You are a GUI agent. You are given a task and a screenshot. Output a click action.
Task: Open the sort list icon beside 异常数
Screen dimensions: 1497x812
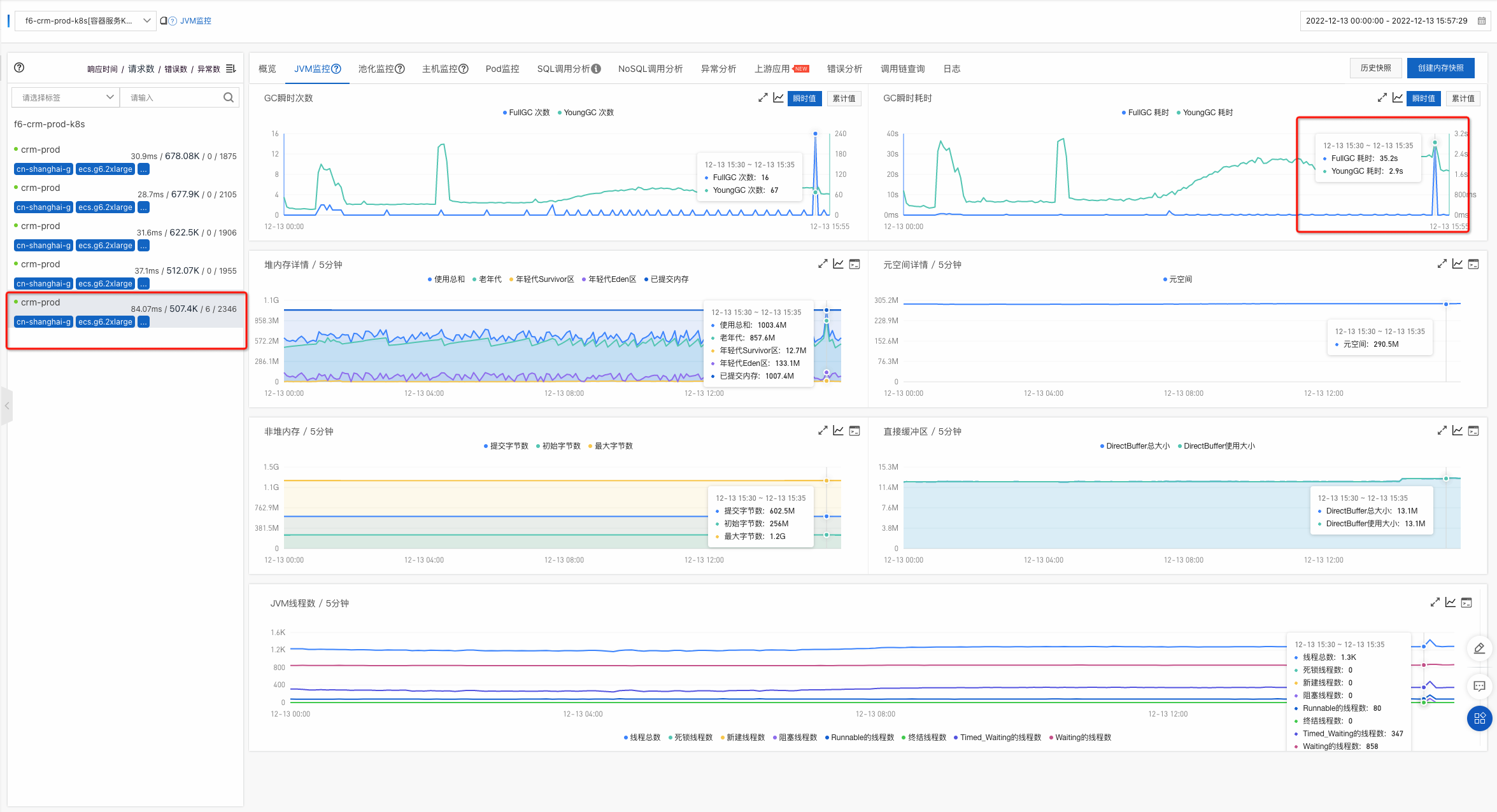coord(231,69)
